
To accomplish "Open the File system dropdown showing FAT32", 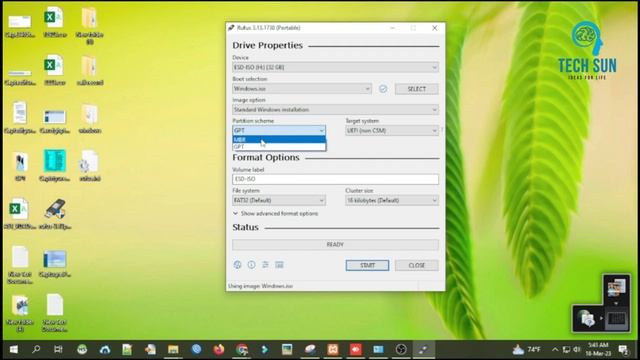I will coord(279,200).
